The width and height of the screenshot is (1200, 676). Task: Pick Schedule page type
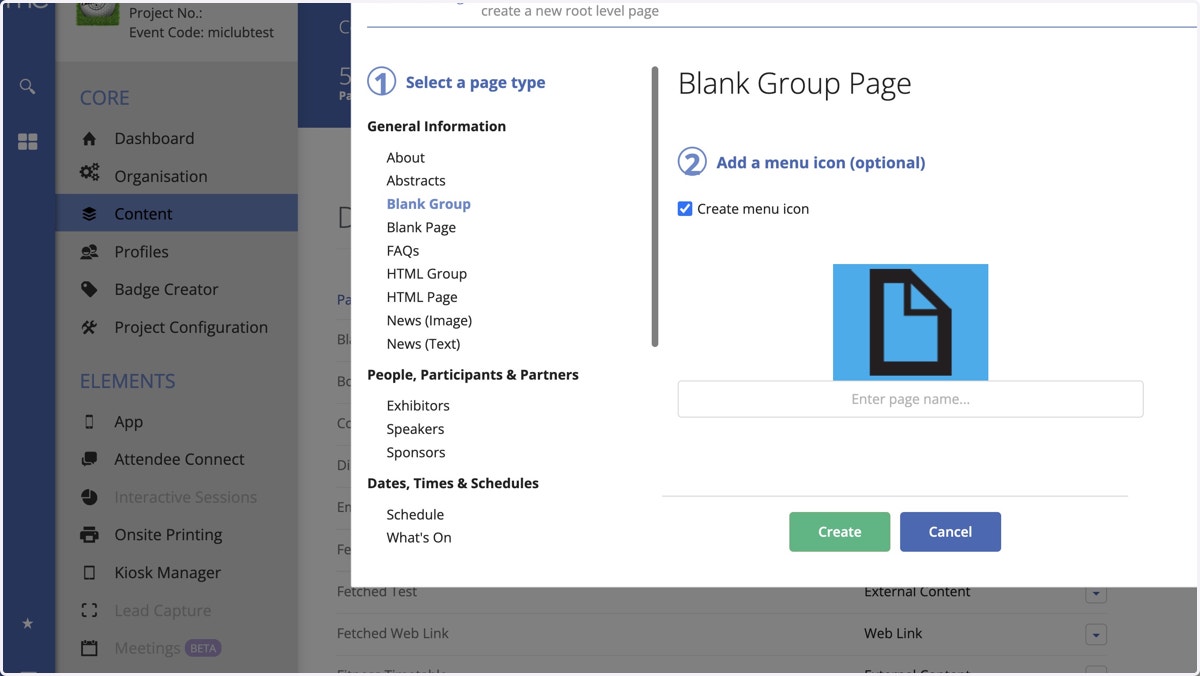pos(415,514)
